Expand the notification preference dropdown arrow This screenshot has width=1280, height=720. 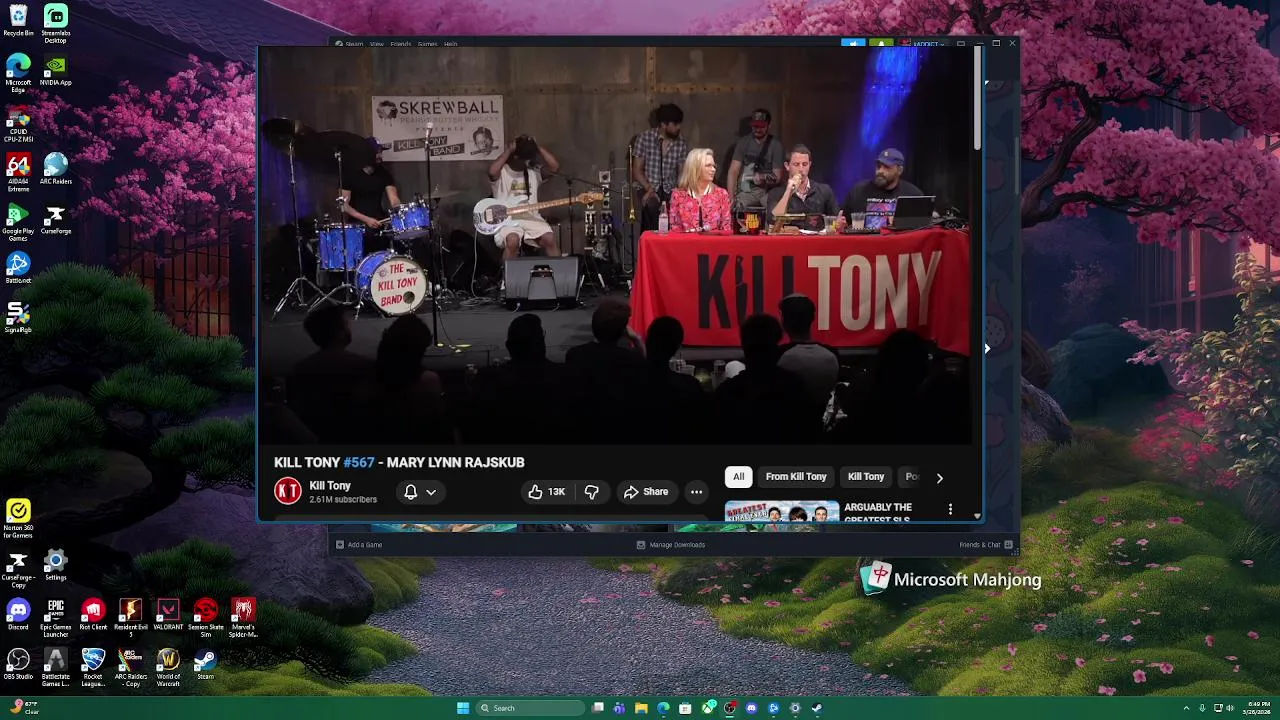431,492
